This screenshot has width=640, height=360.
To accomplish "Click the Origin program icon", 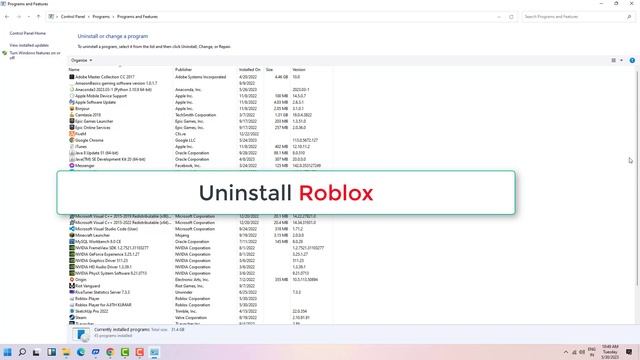I will click(x=71, y=280).
